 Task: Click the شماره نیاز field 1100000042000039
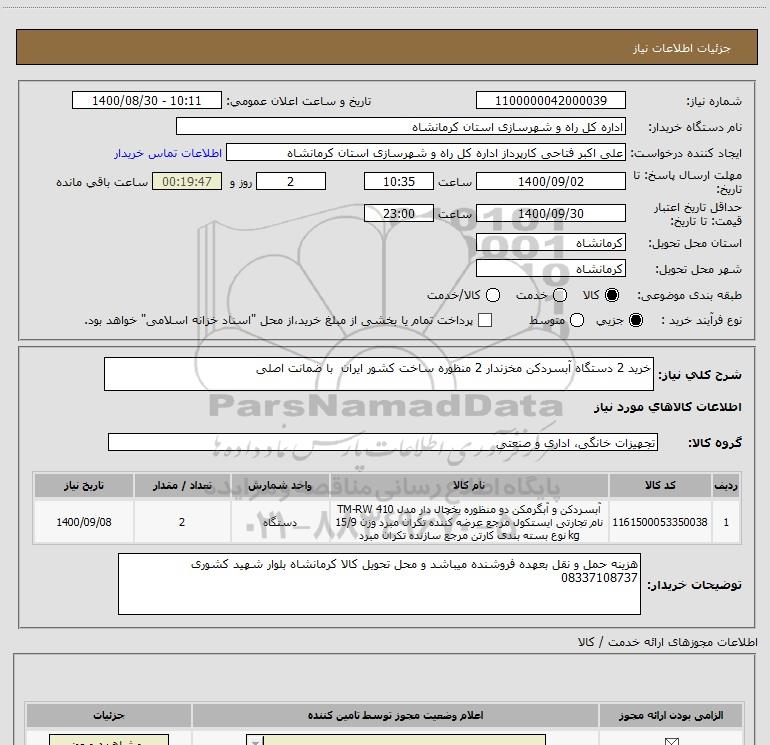coord(550,101)
